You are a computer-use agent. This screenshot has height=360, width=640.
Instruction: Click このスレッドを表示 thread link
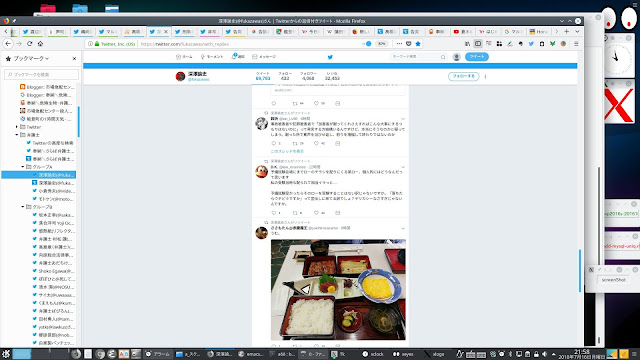[x=287, y=151]
